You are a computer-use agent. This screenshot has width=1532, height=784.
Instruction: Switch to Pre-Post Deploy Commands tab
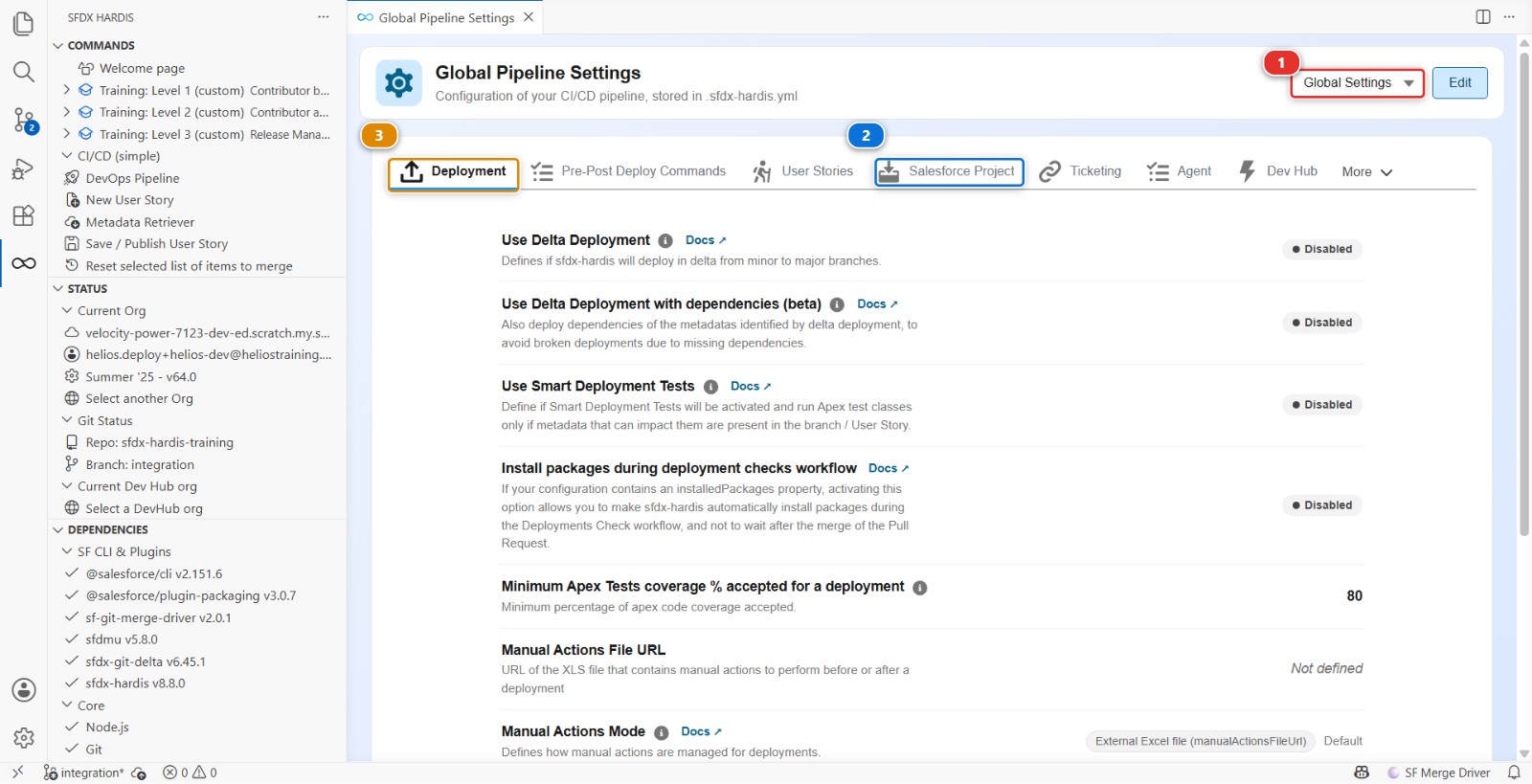629,172
